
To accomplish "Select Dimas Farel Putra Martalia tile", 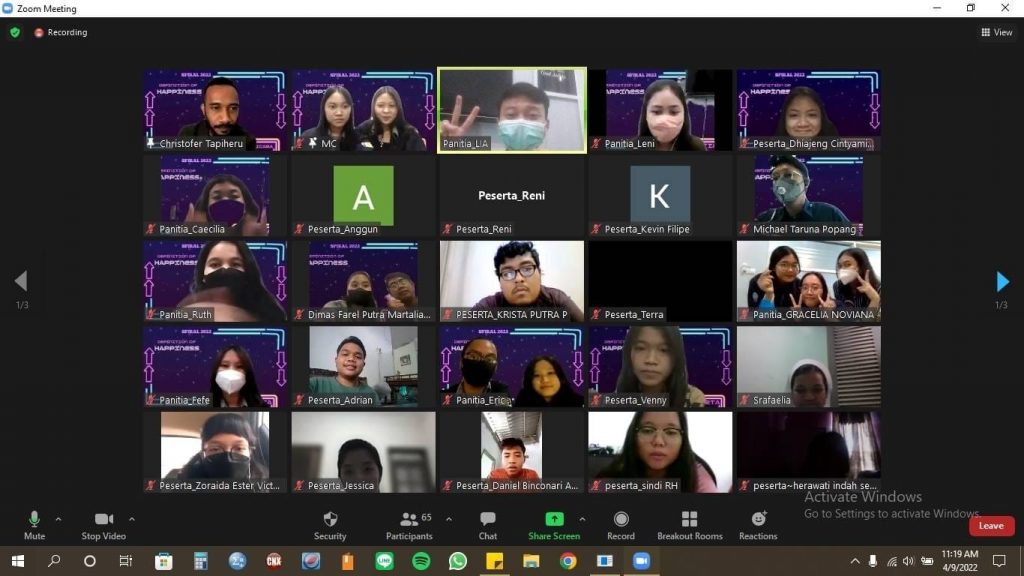I will pyautogui.click(x=363, y=281).
